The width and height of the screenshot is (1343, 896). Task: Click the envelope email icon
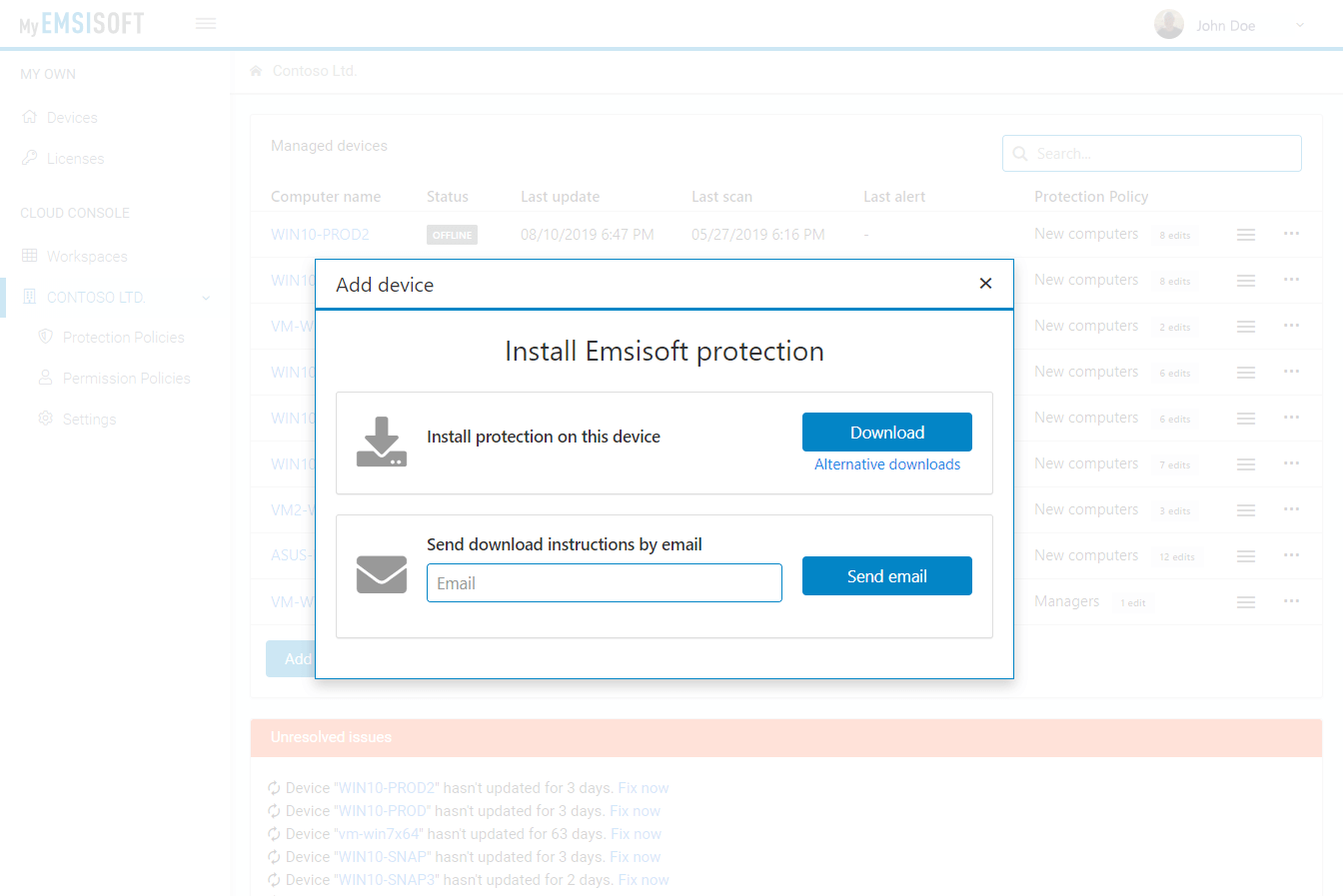382,574
